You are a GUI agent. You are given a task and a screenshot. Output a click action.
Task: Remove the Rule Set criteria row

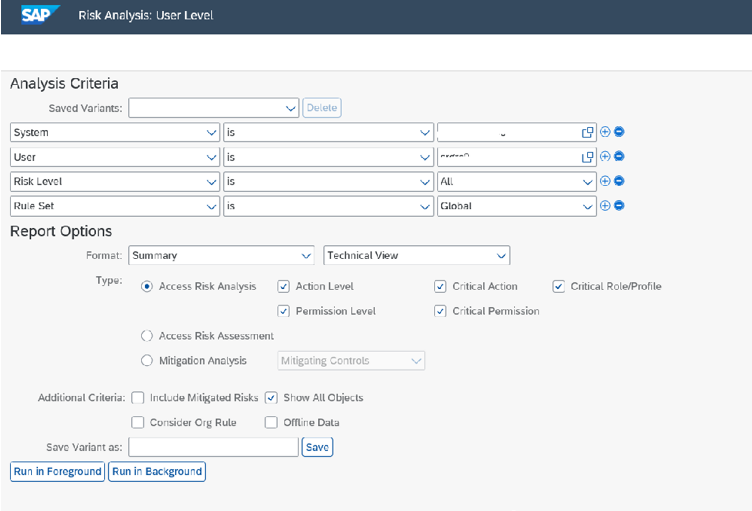pyautogui.click(x=619, y=205)
